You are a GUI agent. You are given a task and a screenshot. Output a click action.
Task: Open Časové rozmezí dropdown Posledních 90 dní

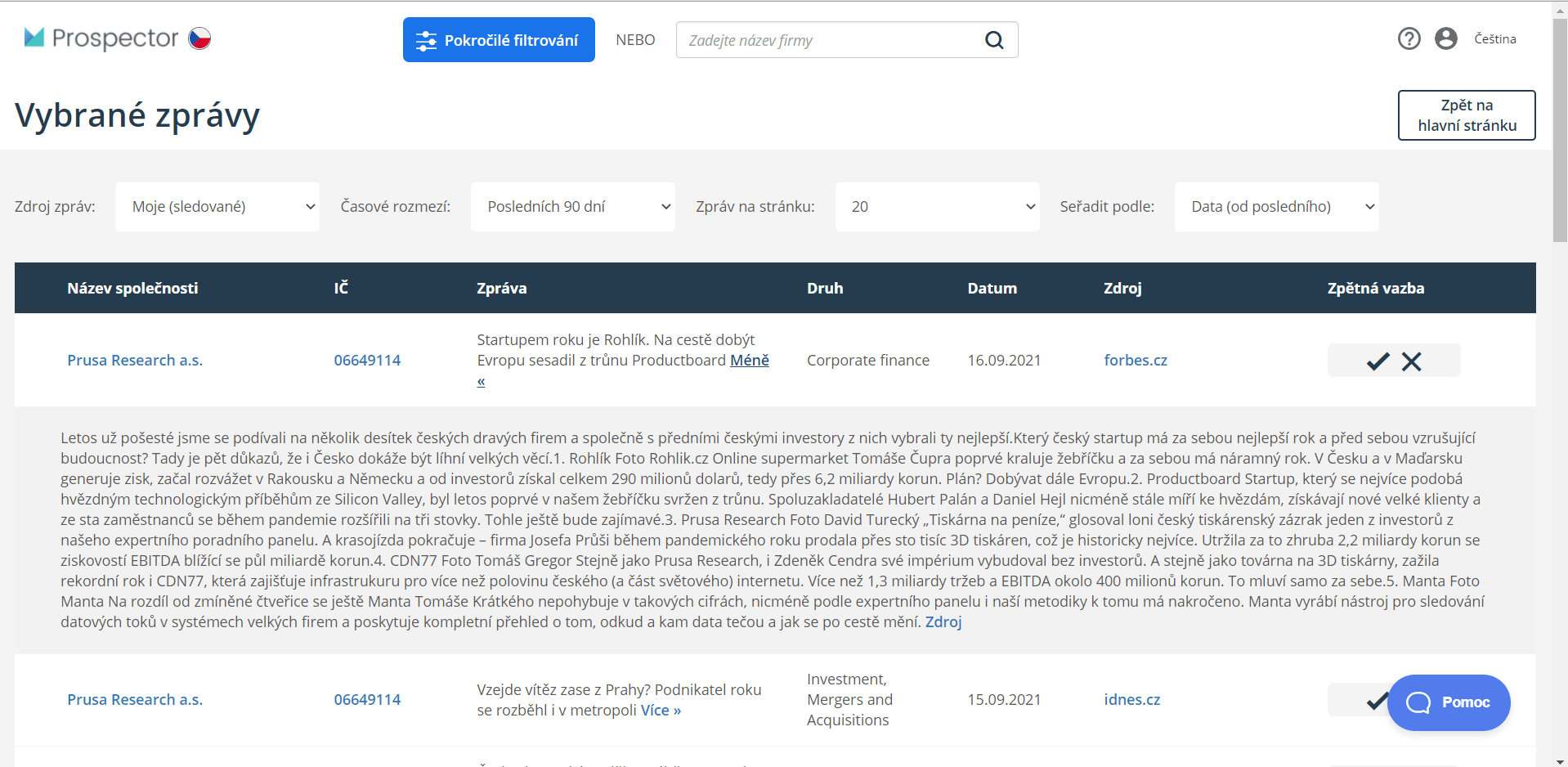(573, 207)
